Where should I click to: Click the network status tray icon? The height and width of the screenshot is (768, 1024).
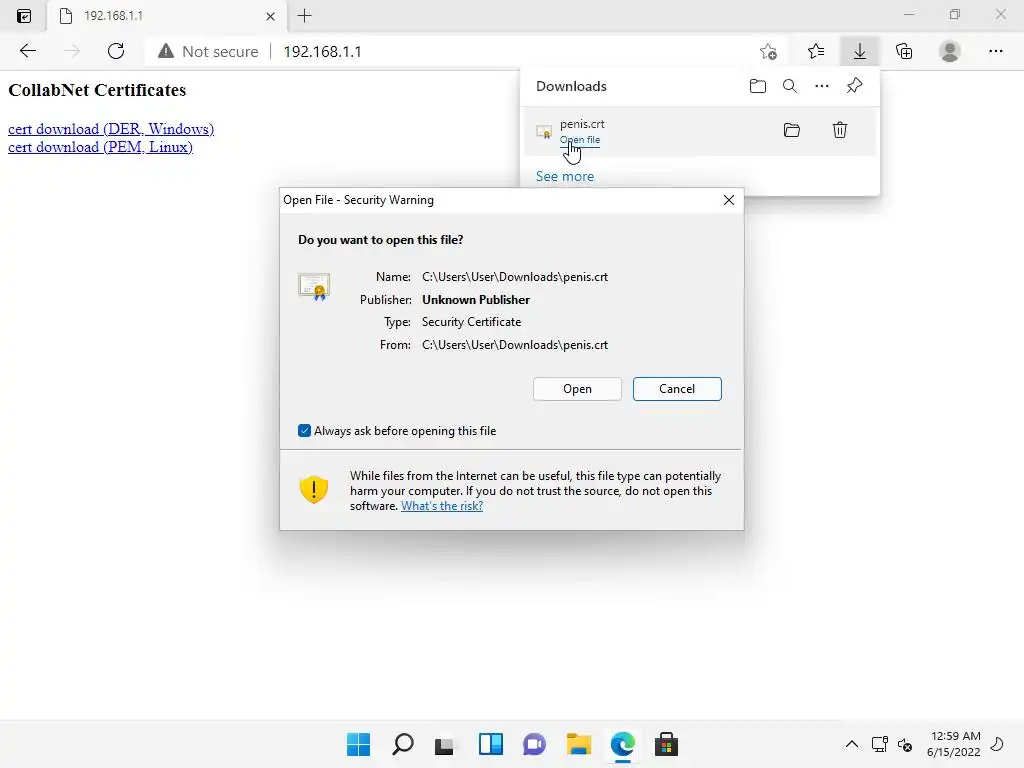(880, 744)
